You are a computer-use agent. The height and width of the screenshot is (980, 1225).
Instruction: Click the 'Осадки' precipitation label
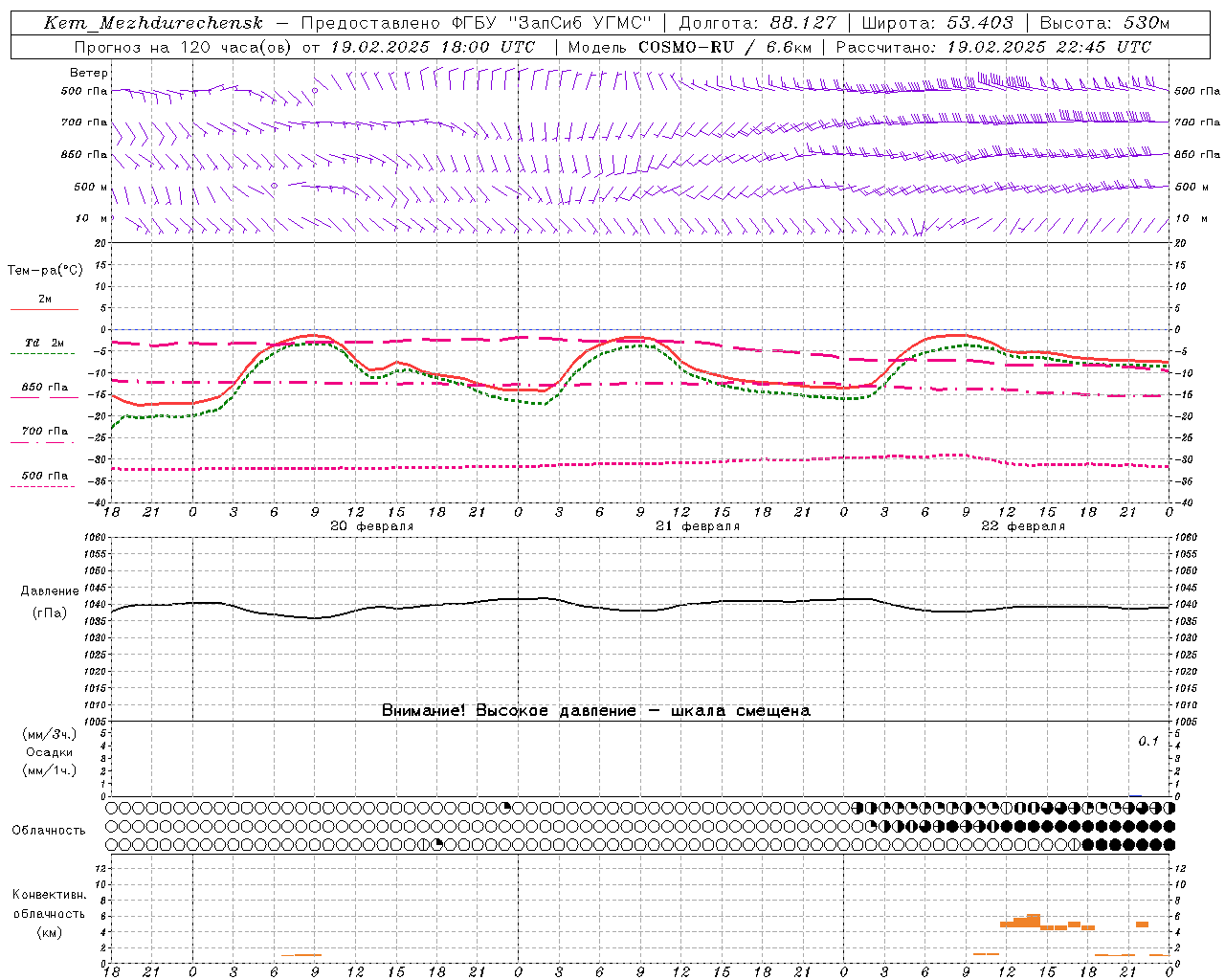click(49, 752)
